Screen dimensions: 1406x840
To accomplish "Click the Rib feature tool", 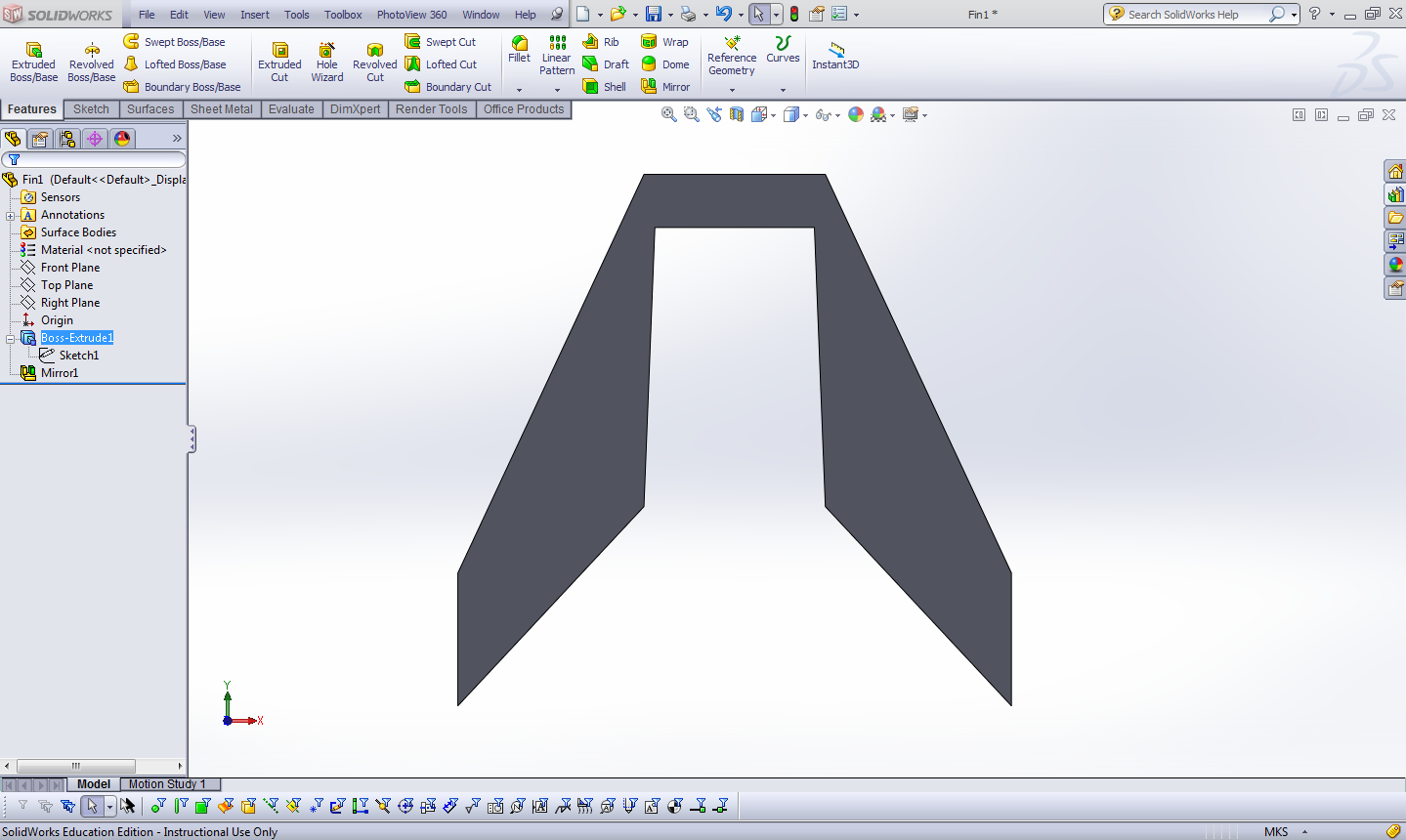I will pyautogui.click(x=602, y=42).
